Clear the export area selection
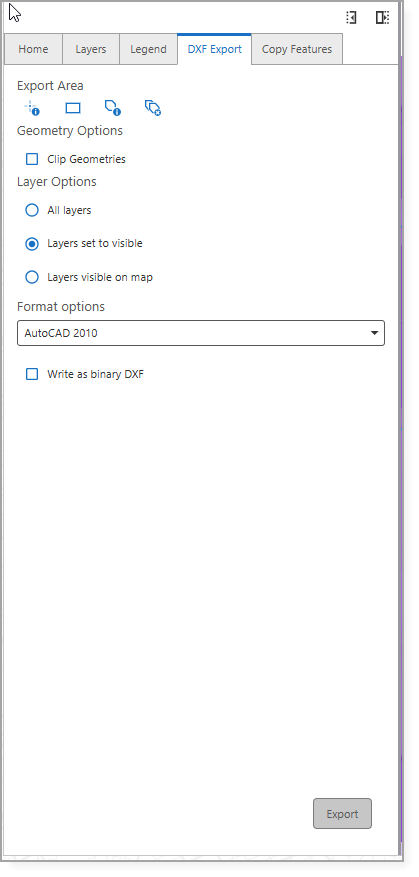419x877 pixels. coord(153,108)
